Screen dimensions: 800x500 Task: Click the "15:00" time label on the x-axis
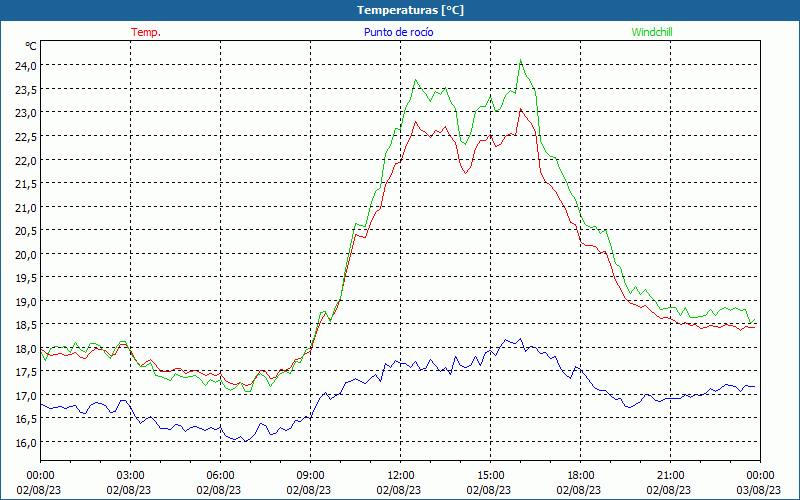pos(491,476)
